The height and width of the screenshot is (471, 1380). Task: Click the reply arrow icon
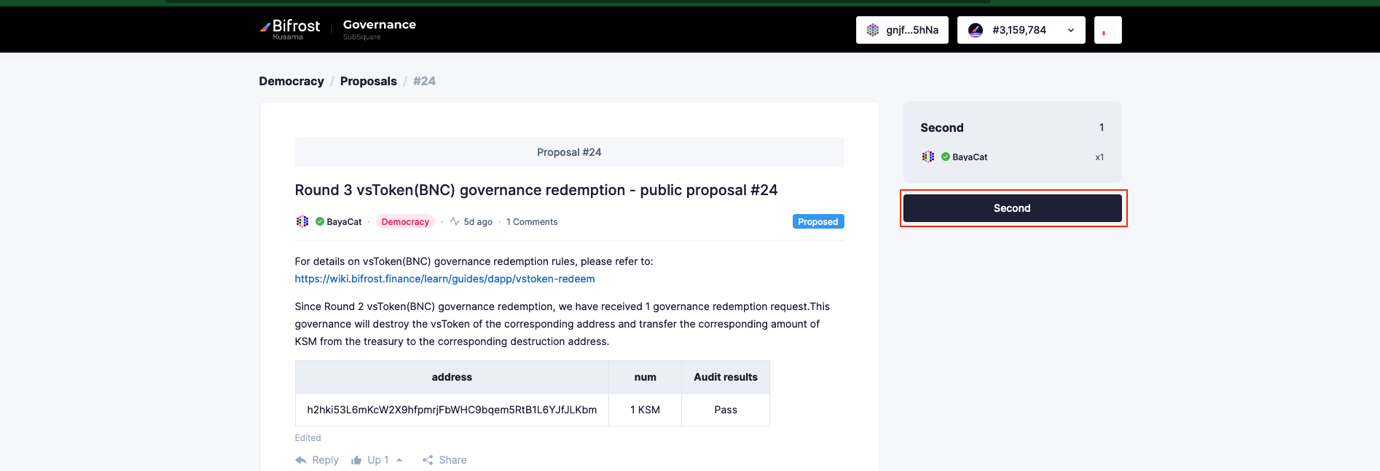pyautogui.click(x=301, y=460)
